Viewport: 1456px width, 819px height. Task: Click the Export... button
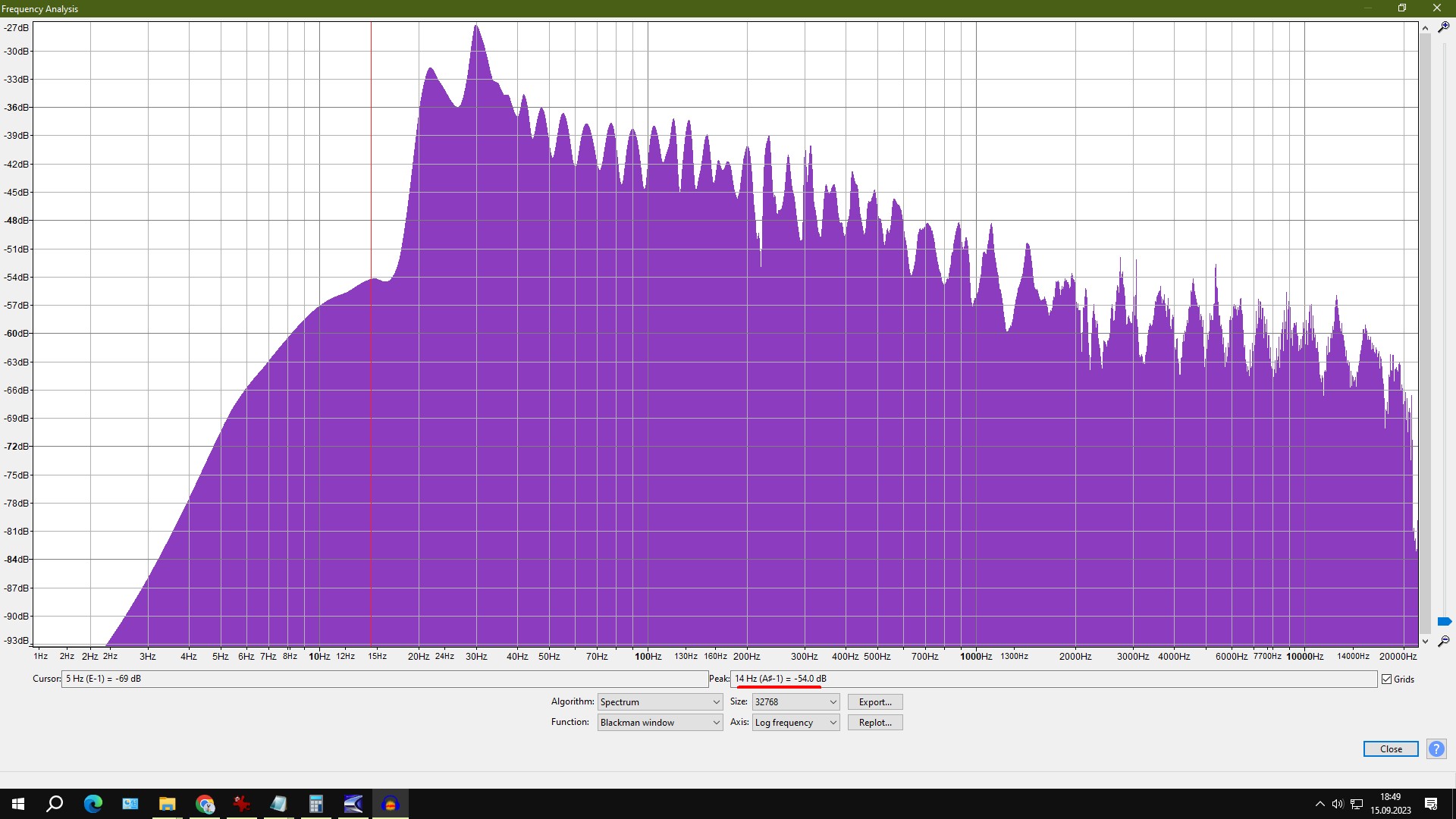point(875,702)
